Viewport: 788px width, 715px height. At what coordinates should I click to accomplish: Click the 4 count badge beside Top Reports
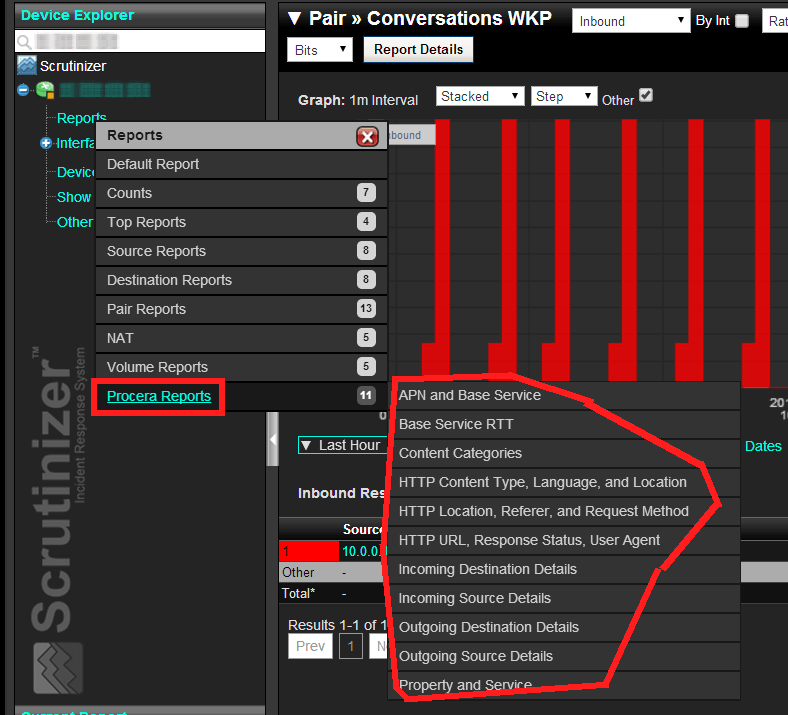[x=366, y=222]
